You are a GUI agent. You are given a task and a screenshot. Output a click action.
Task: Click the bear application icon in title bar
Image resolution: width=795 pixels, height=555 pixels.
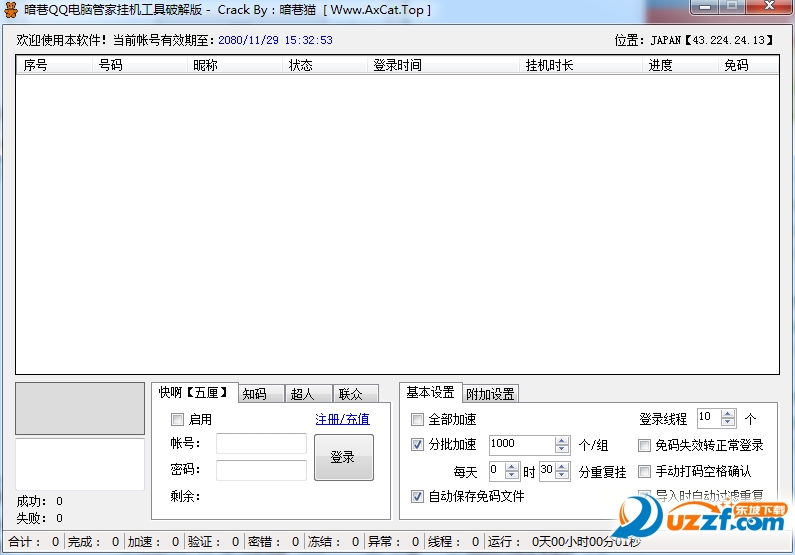coord(10,10)
